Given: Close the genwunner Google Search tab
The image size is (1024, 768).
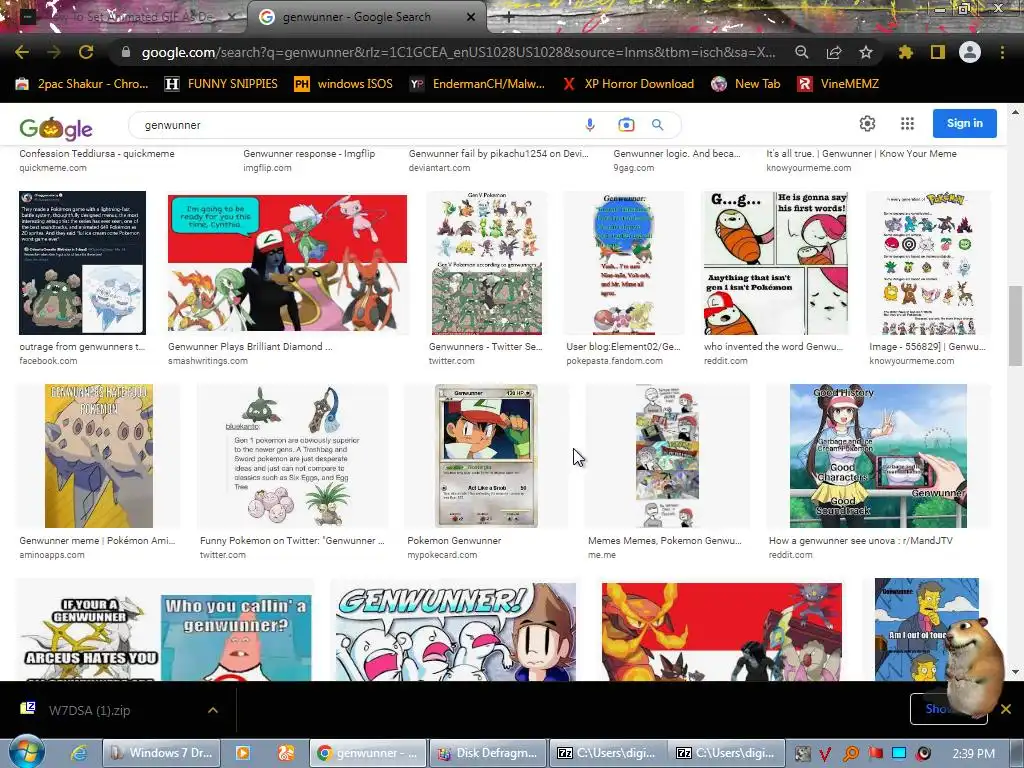Looking at the screenshot, I should (471, 17).
